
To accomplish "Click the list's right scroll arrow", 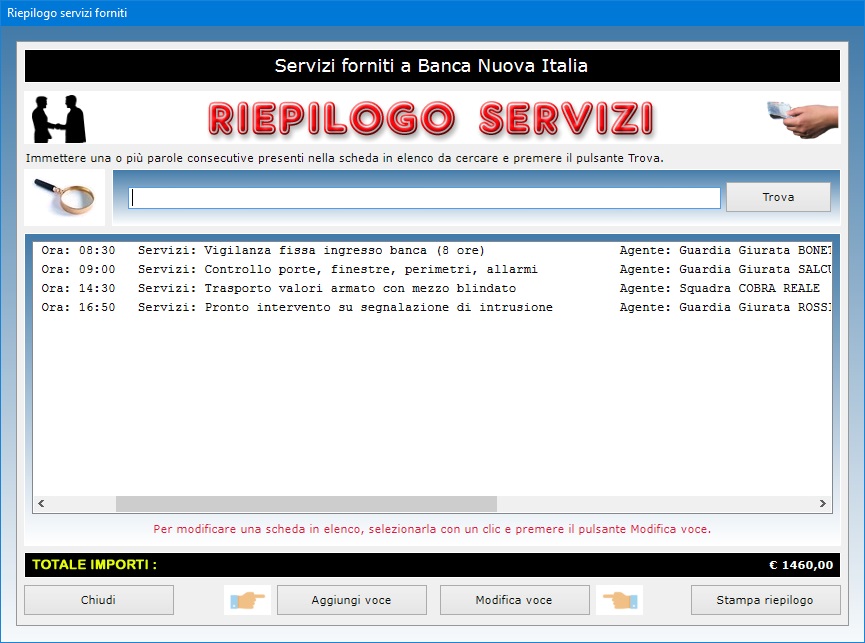I will (823, 504).
